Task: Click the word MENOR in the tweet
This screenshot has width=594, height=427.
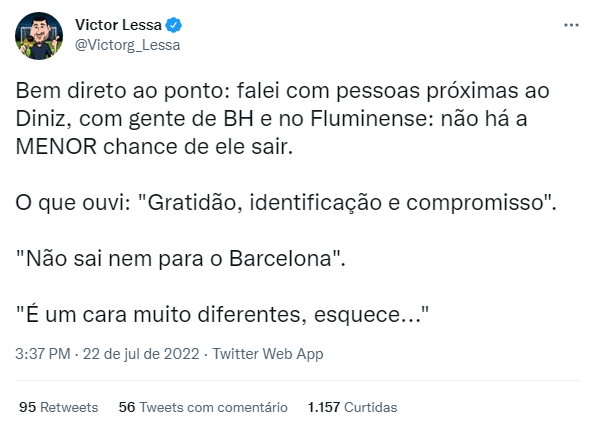Action: pyautogui.click(x=56, y=147)
